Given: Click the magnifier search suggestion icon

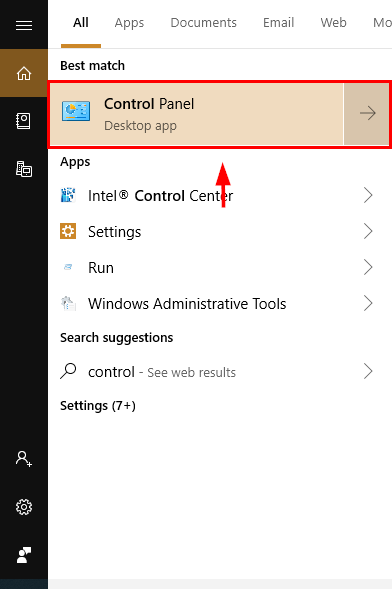Looking at the screenshot, I should (68, 371).
